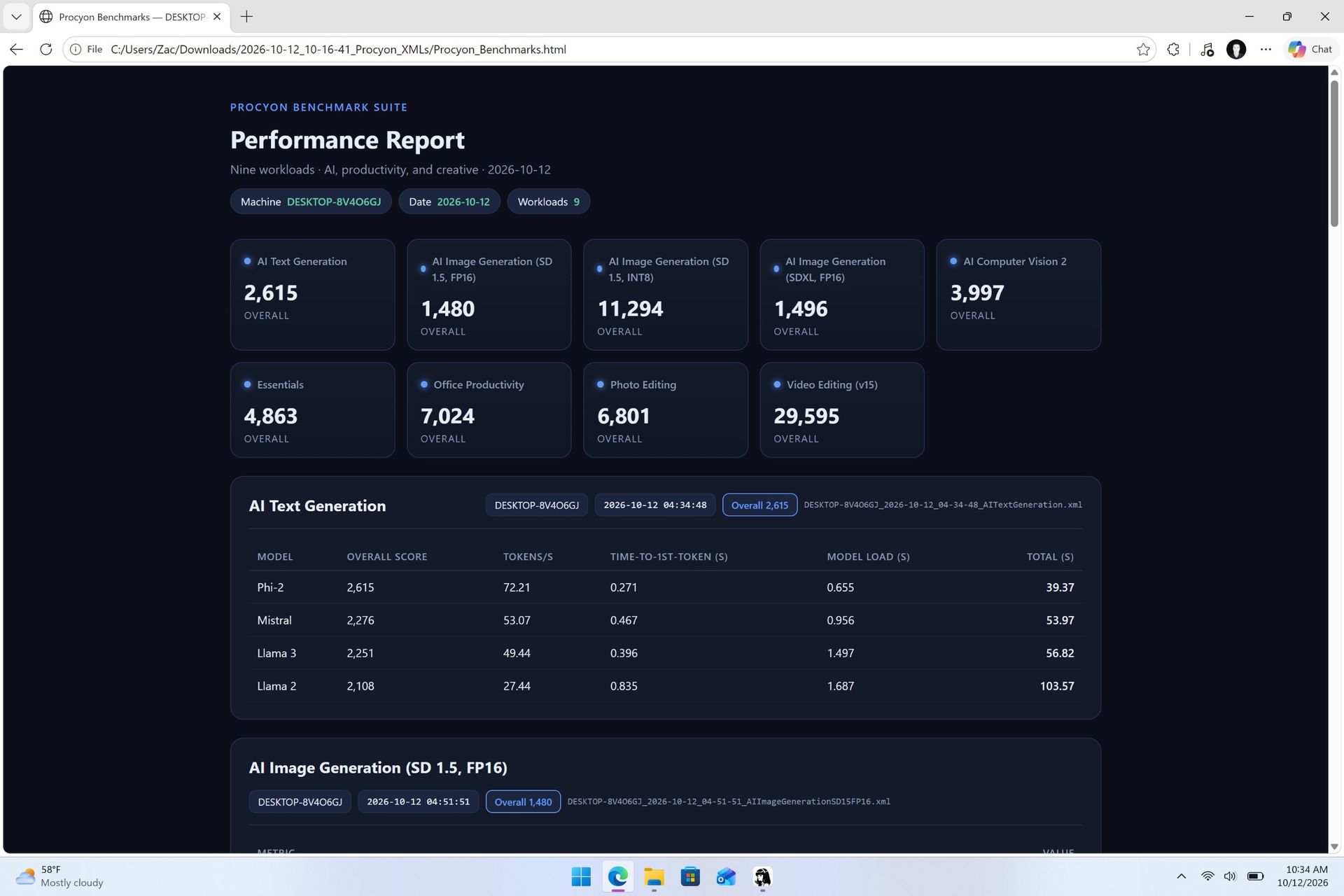Open the Extensions puzzle icon
Viewport: 1344px width, 896px height.
(1174, 49)
